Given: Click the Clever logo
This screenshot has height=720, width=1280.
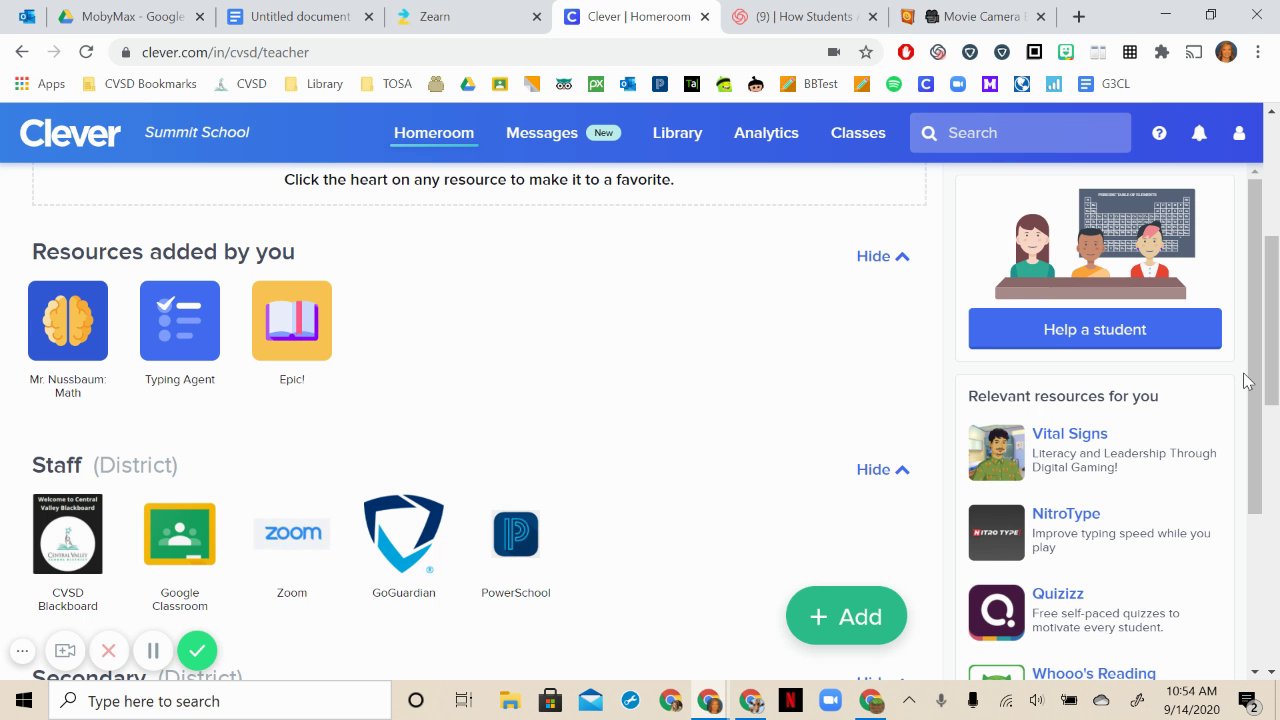Looking at the screenshot, I should point(70,133).
